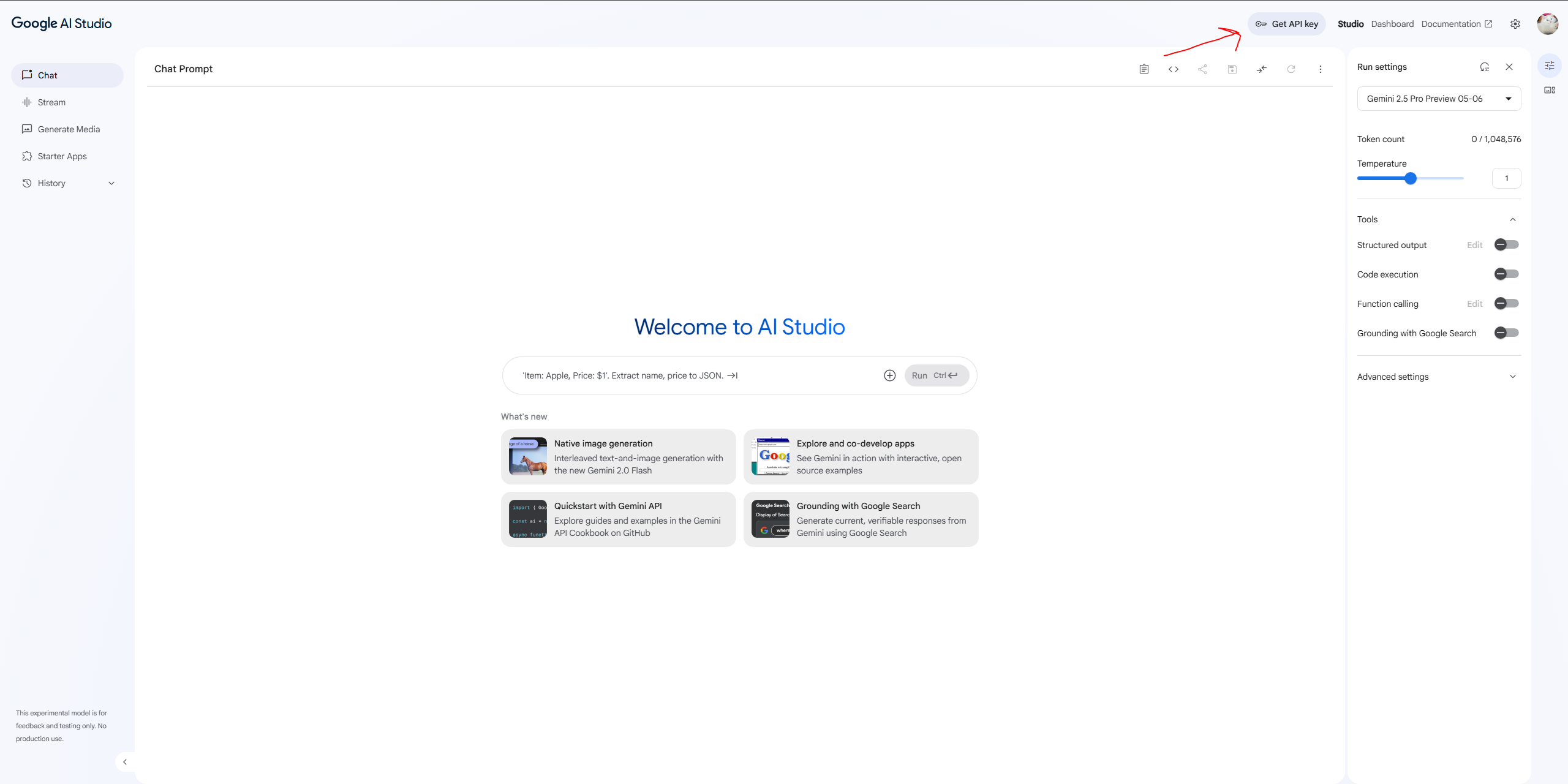This screenshot has width=1568, height=784.
Task: Enable the Structured output toggle
Action: [x=1506, y=244]
